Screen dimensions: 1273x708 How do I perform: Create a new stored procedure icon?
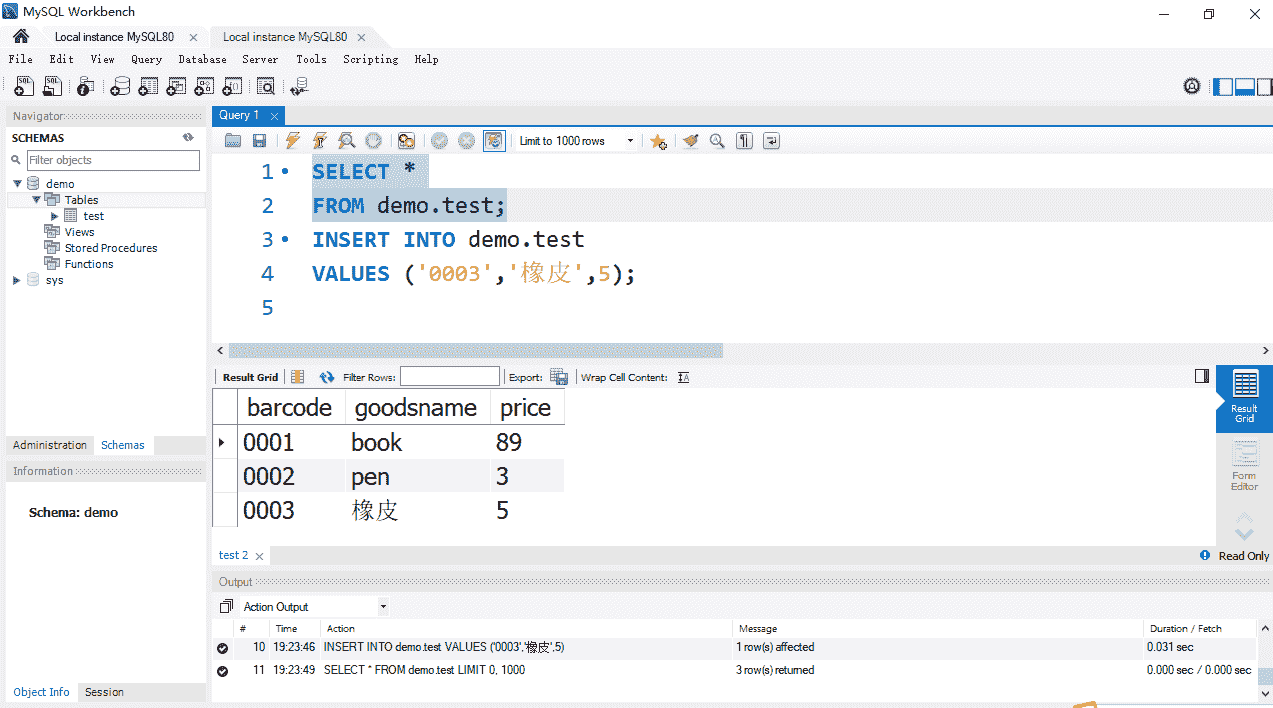pos(204,87)
